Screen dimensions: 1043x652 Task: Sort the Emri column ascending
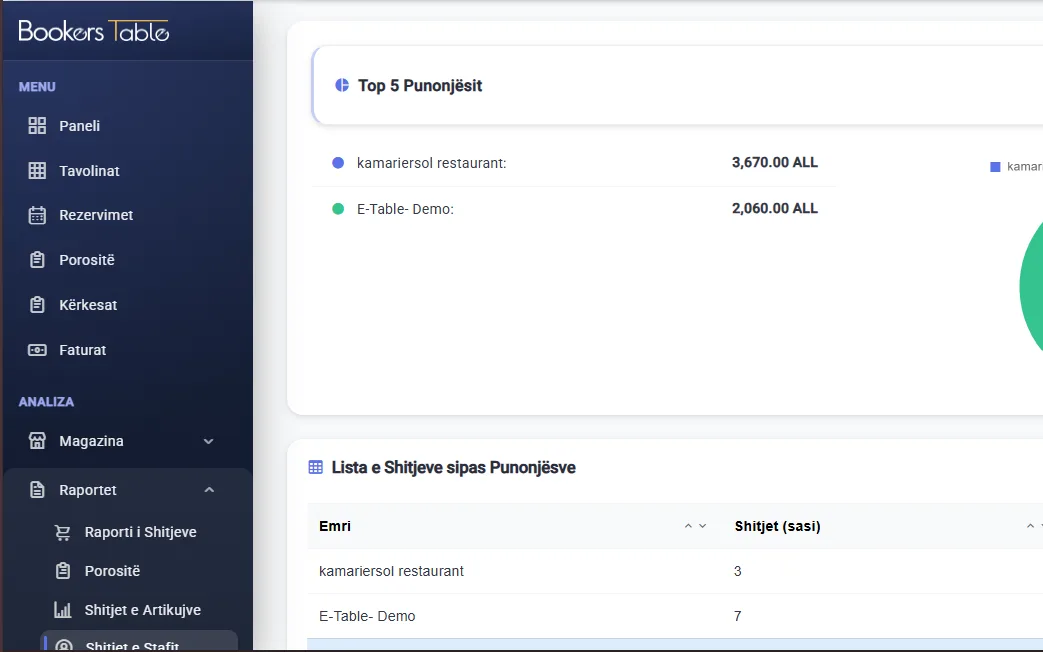point(688,526)
